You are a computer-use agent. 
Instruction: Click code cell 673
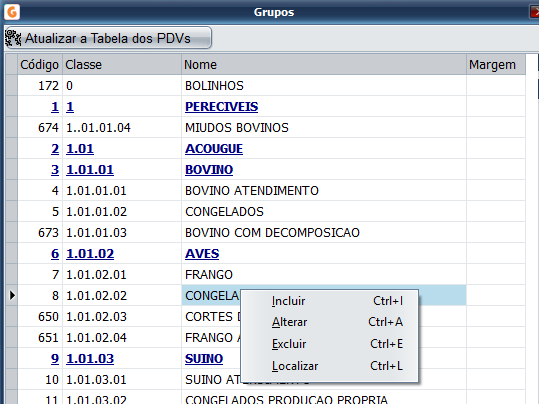(40, 232)
